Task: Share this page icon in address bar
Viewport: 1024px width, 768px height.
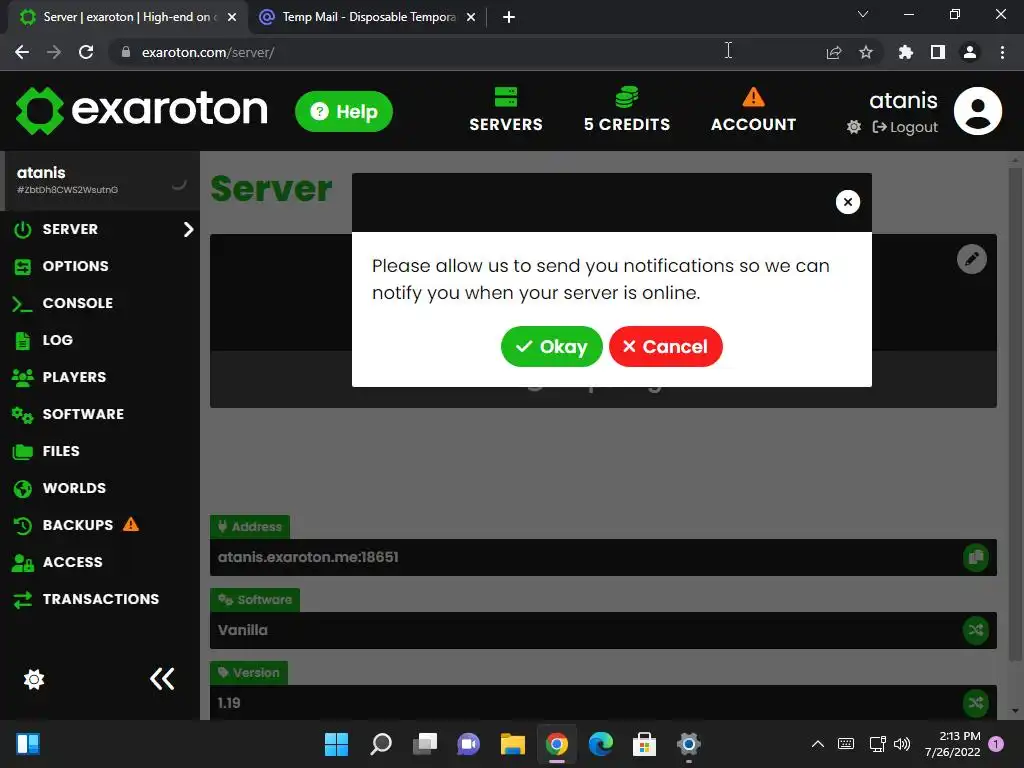Action: pos(833,52)
